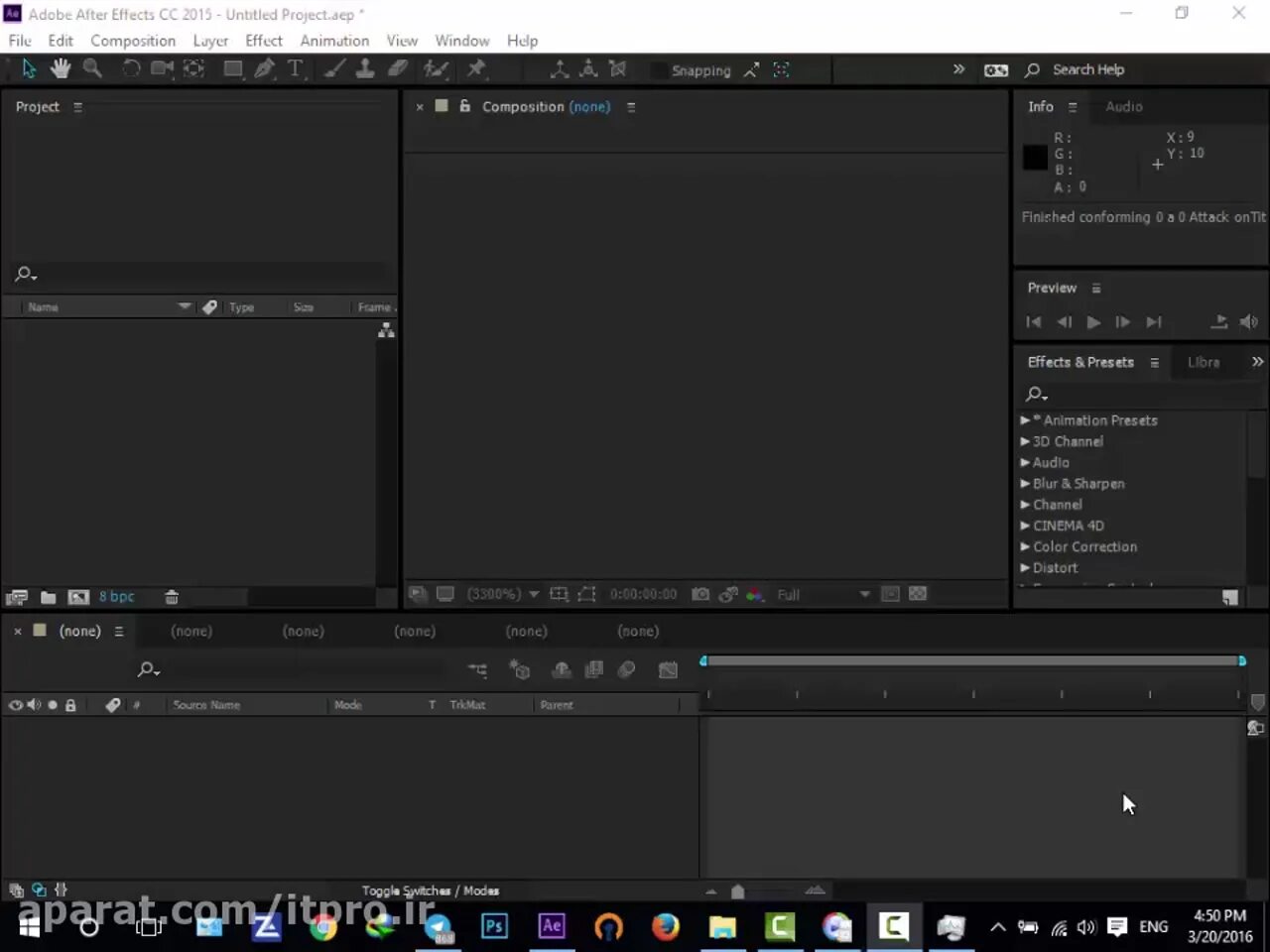Select the Horizontal Type tool

(x=295, y=68)
